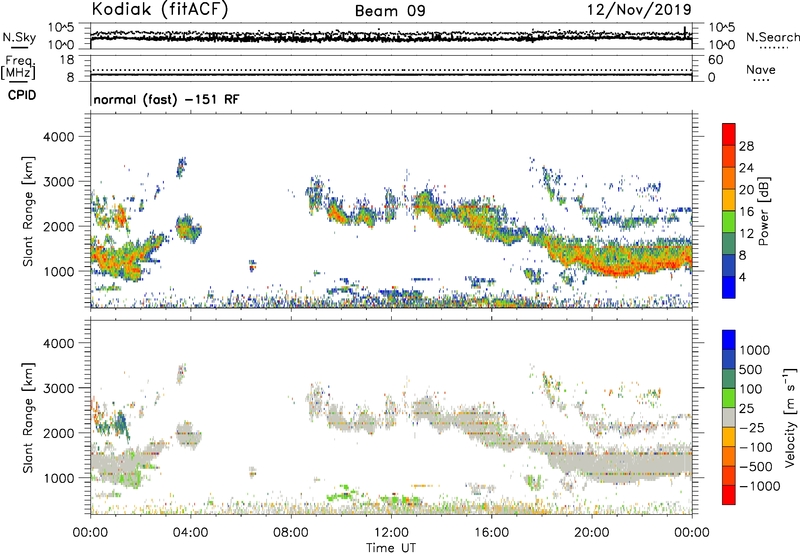Click the "25" velocity colorbar label
Screen dimensions: 800x554
746,409
